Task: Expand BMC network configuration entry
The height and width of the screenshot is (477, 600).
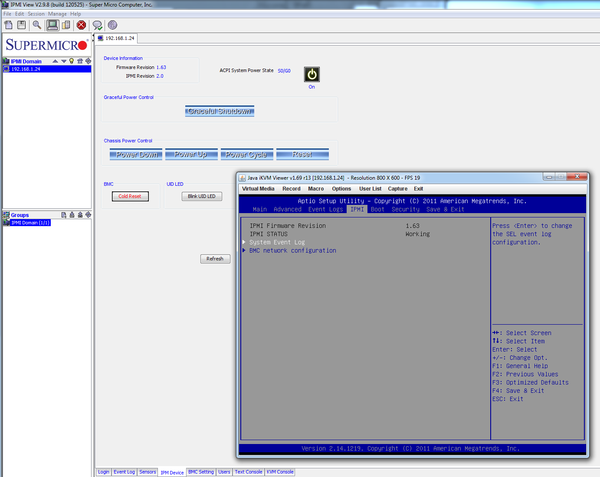Action: (292, 250)
